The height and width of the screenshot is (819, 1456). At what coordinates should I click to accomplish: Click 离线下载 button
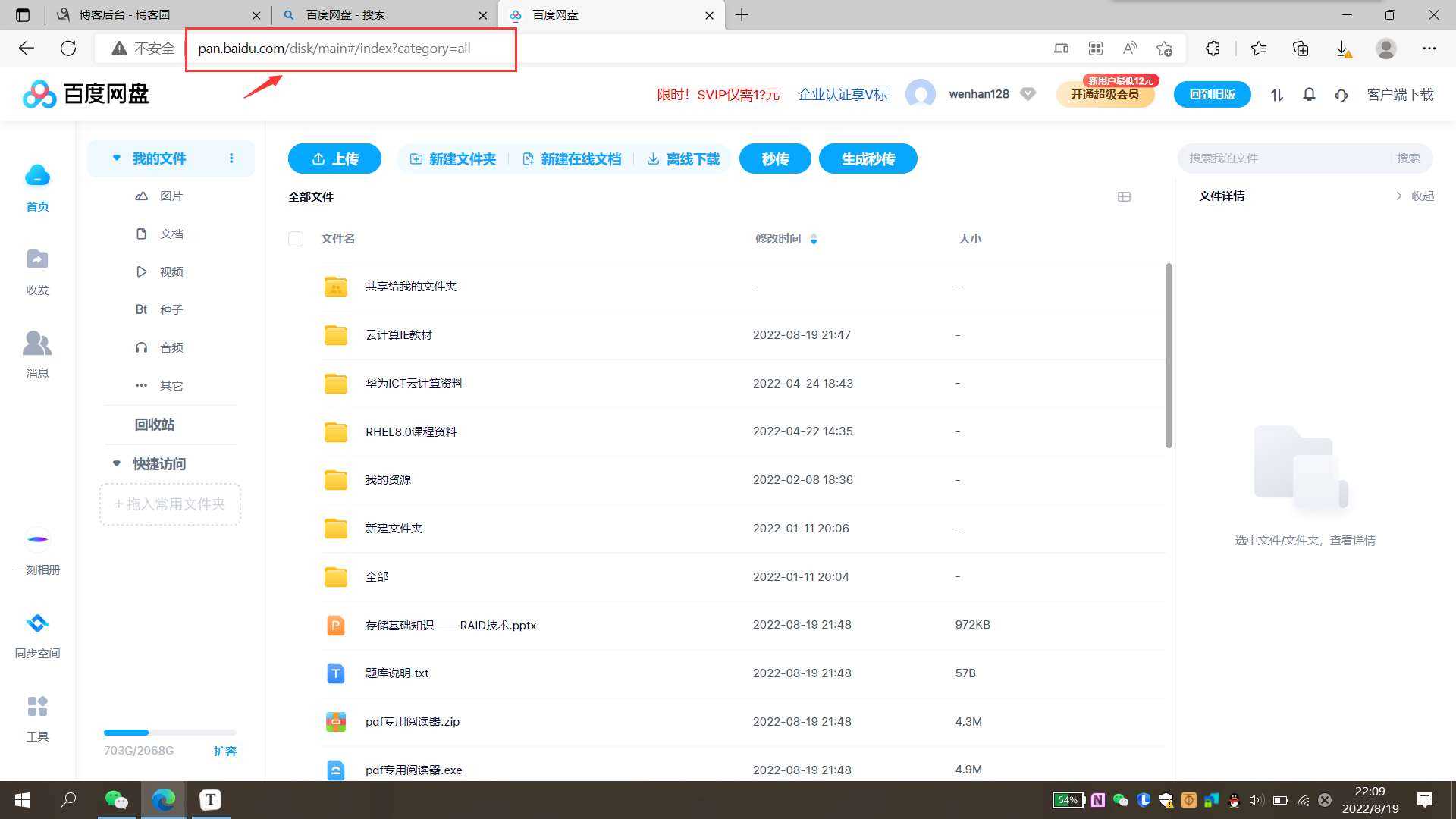tap(683, 158)
